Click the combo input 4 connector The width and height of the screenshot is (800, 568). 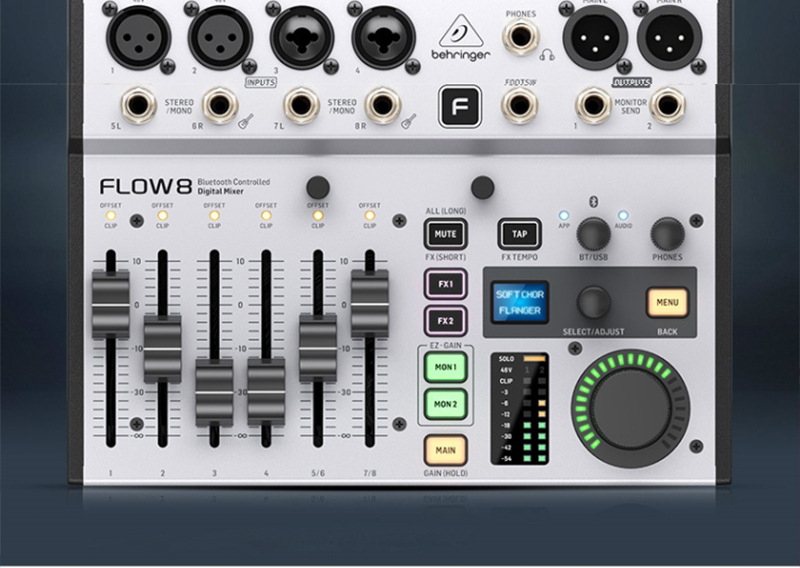[384, 37]
